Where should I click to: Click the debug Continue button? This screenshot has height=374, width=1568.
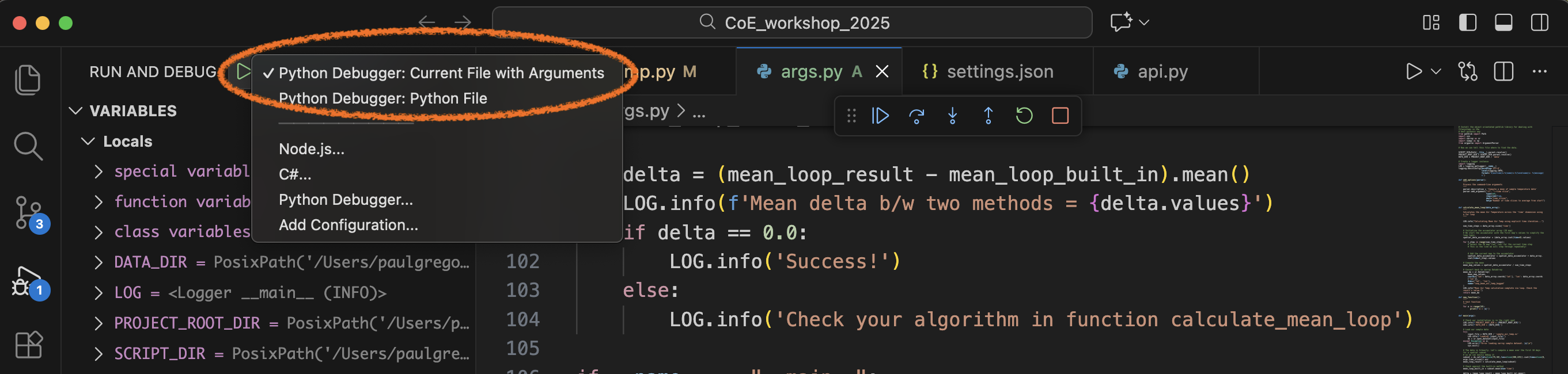point(880,116)
